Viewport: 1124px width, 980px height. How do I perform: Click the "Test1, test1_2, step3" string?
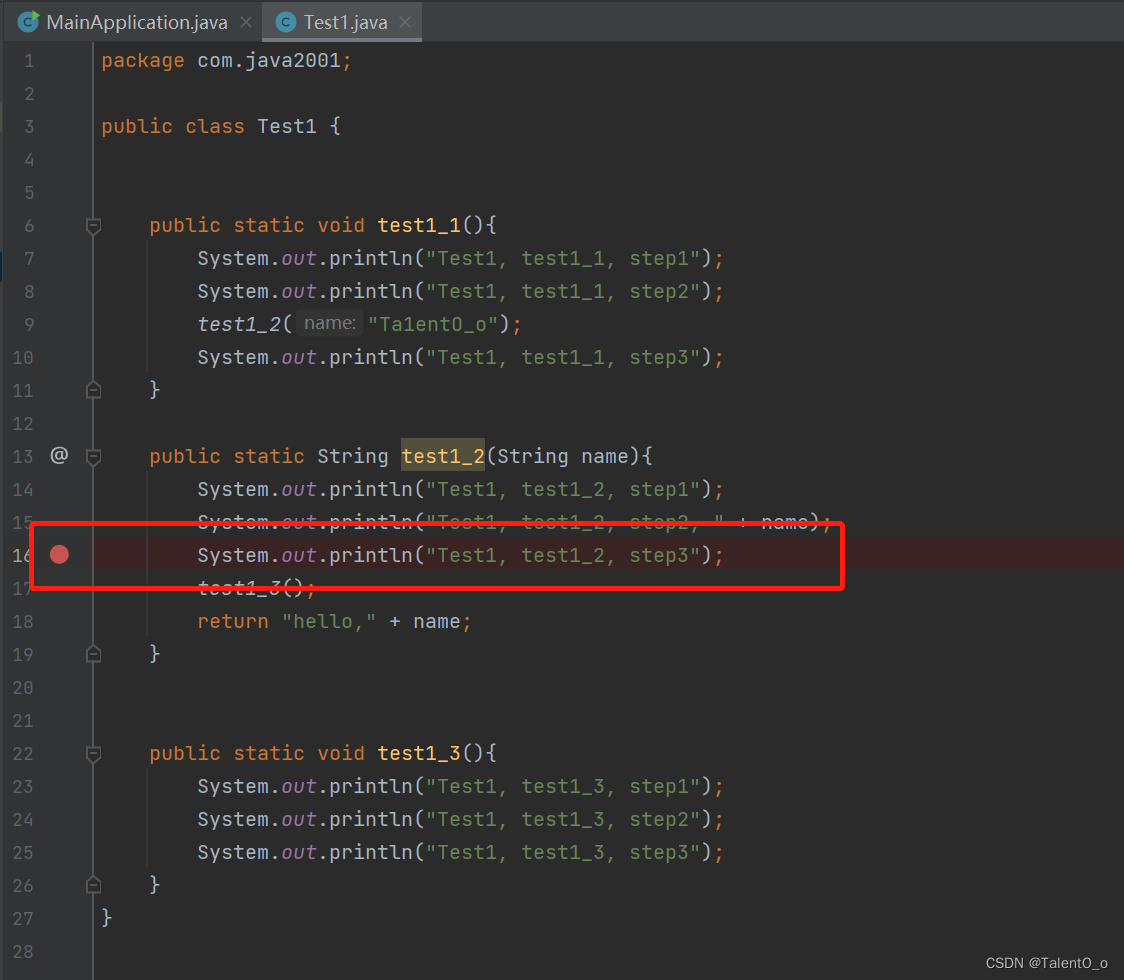coord(563,556)
